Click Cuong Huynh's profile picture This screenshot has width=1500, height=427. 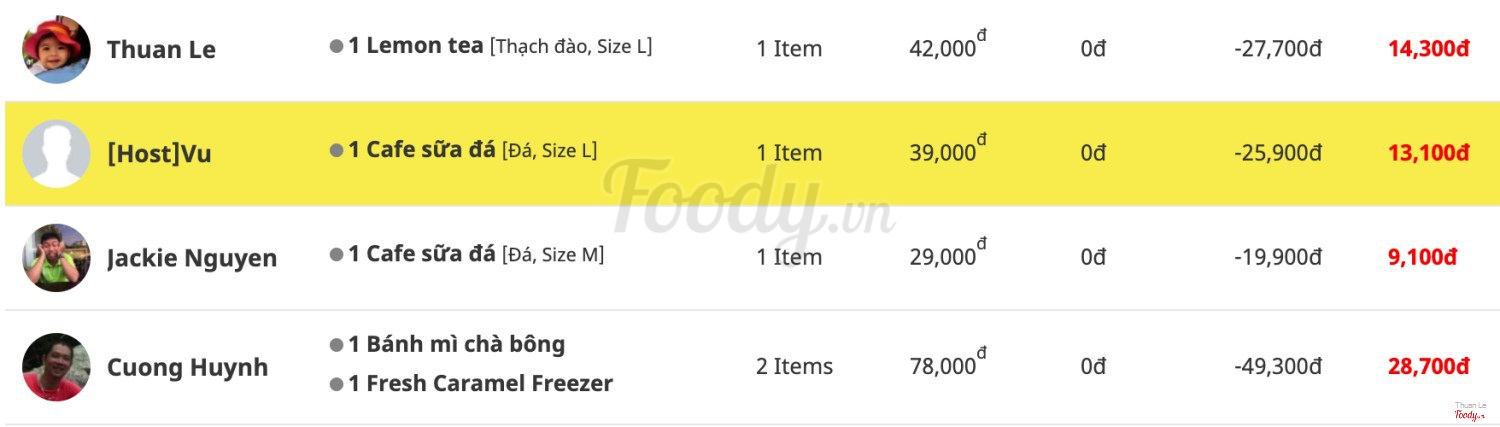coord(57,367)
